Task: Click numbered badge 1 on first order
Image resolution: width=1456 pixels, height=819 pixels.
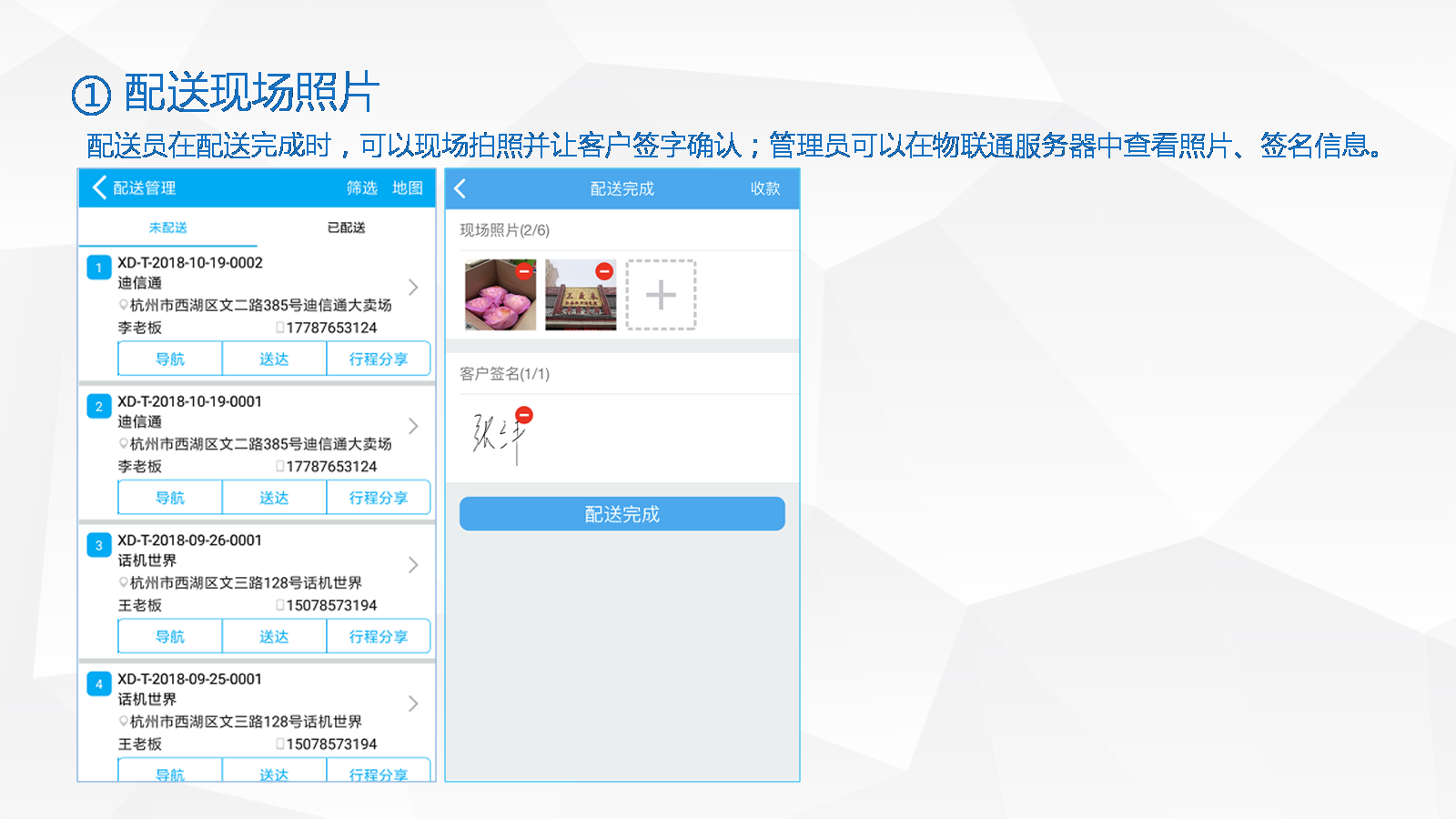Action: coord(99,268)
